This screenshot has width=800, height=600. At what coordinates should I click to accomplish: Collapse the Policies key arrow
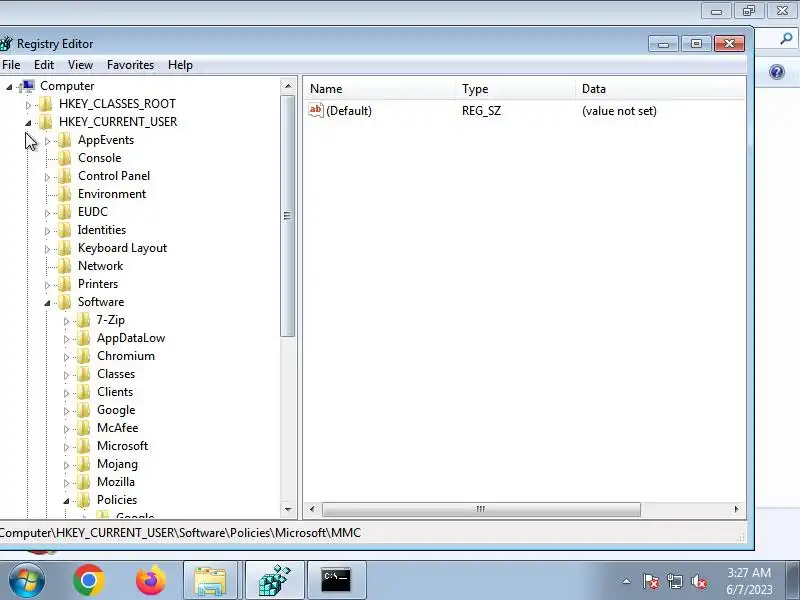coord(66,501)
